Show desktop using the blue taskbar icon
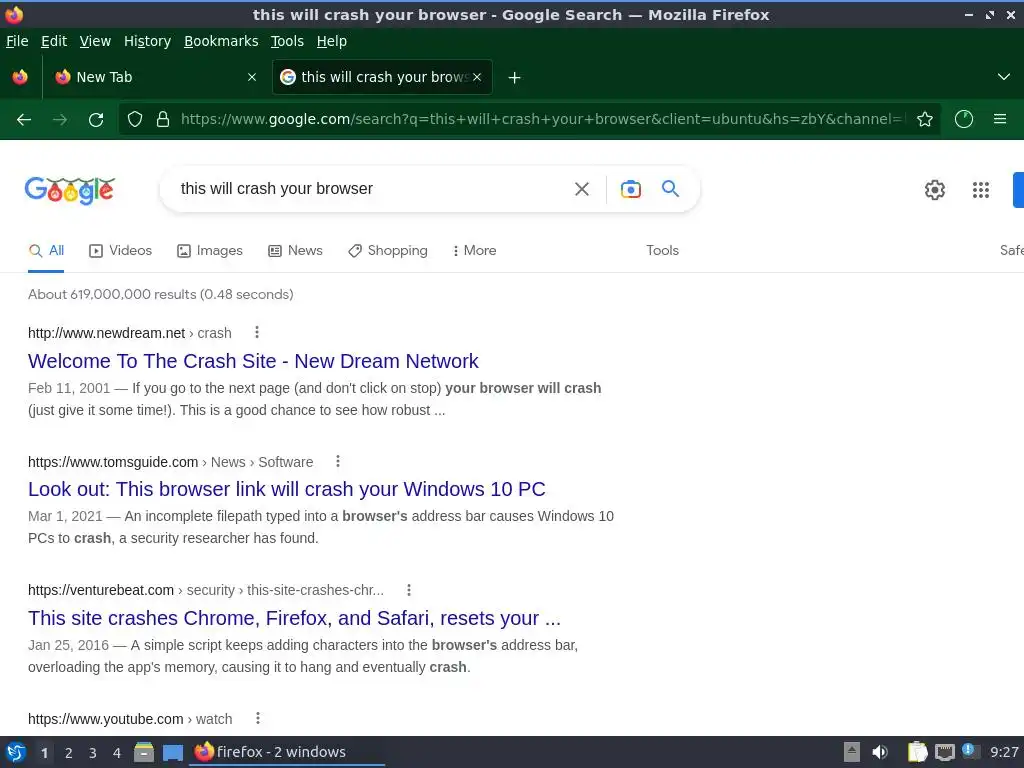The image size is (1024, 768). point(172,753)
